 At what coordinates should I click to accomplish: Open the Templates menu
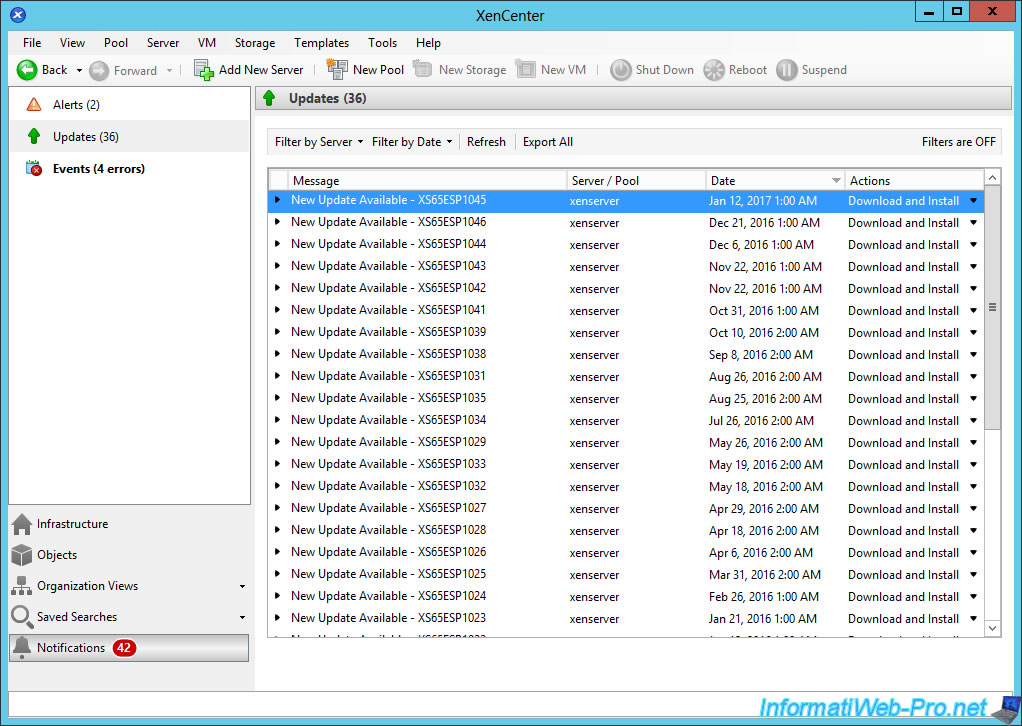321,42
